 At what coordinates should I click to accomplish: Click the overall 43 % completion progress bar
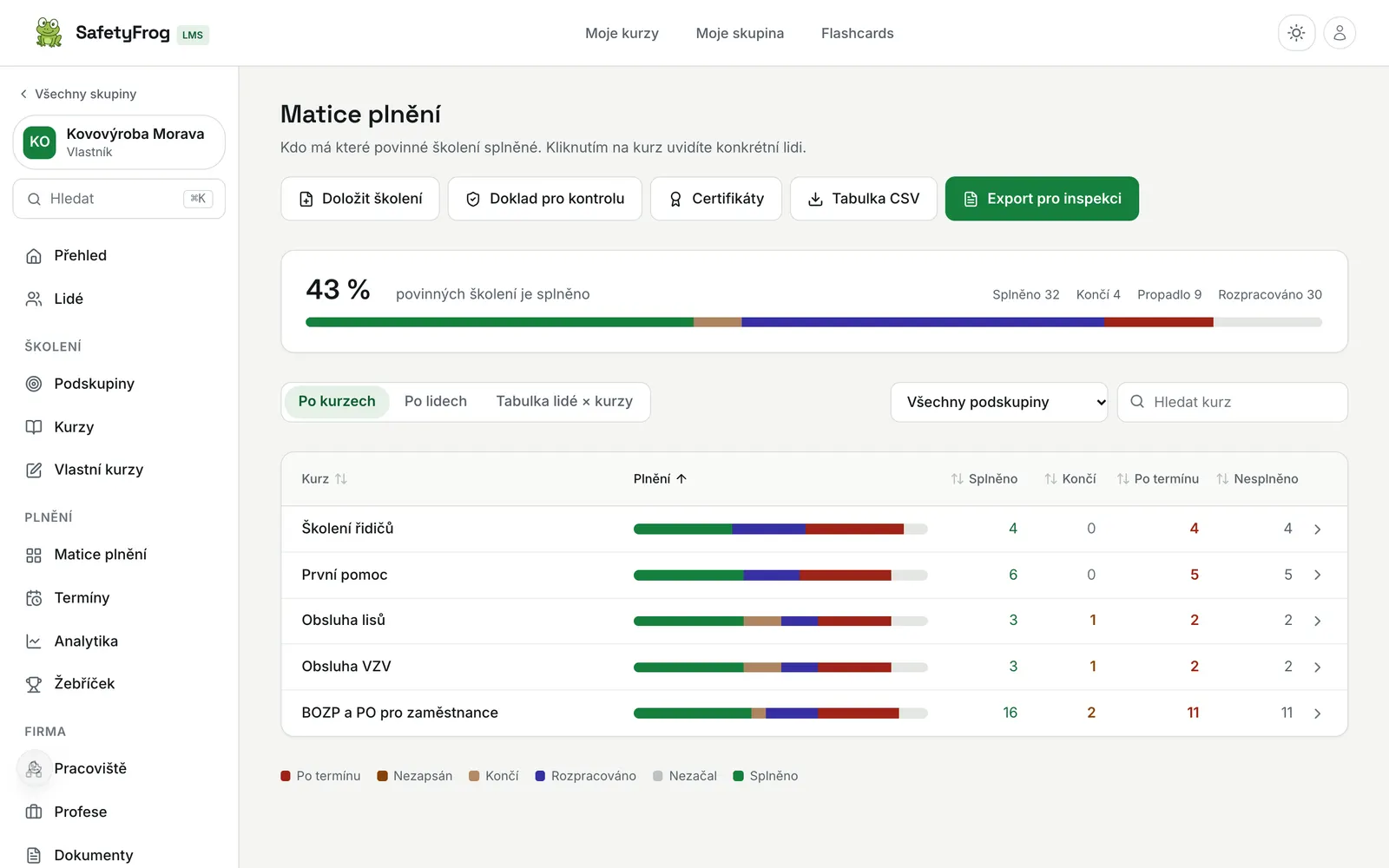pos(813,322)
